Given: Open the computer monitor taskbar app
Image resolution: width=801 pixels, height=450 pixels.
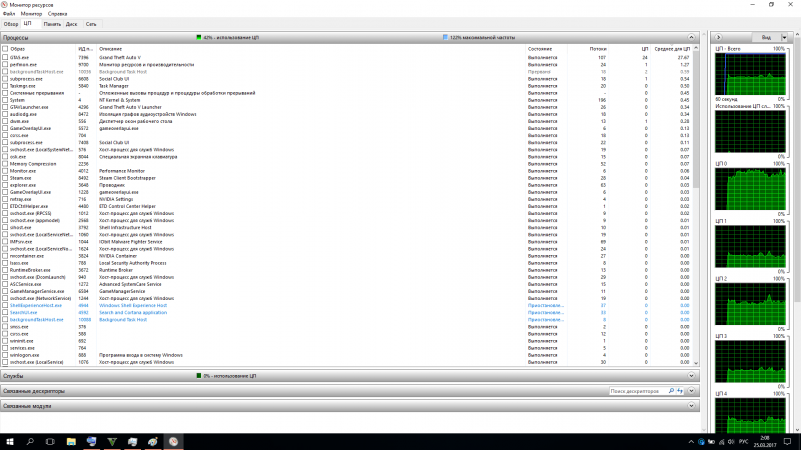Looking at the screenshot, I should [x=91, y=441].
